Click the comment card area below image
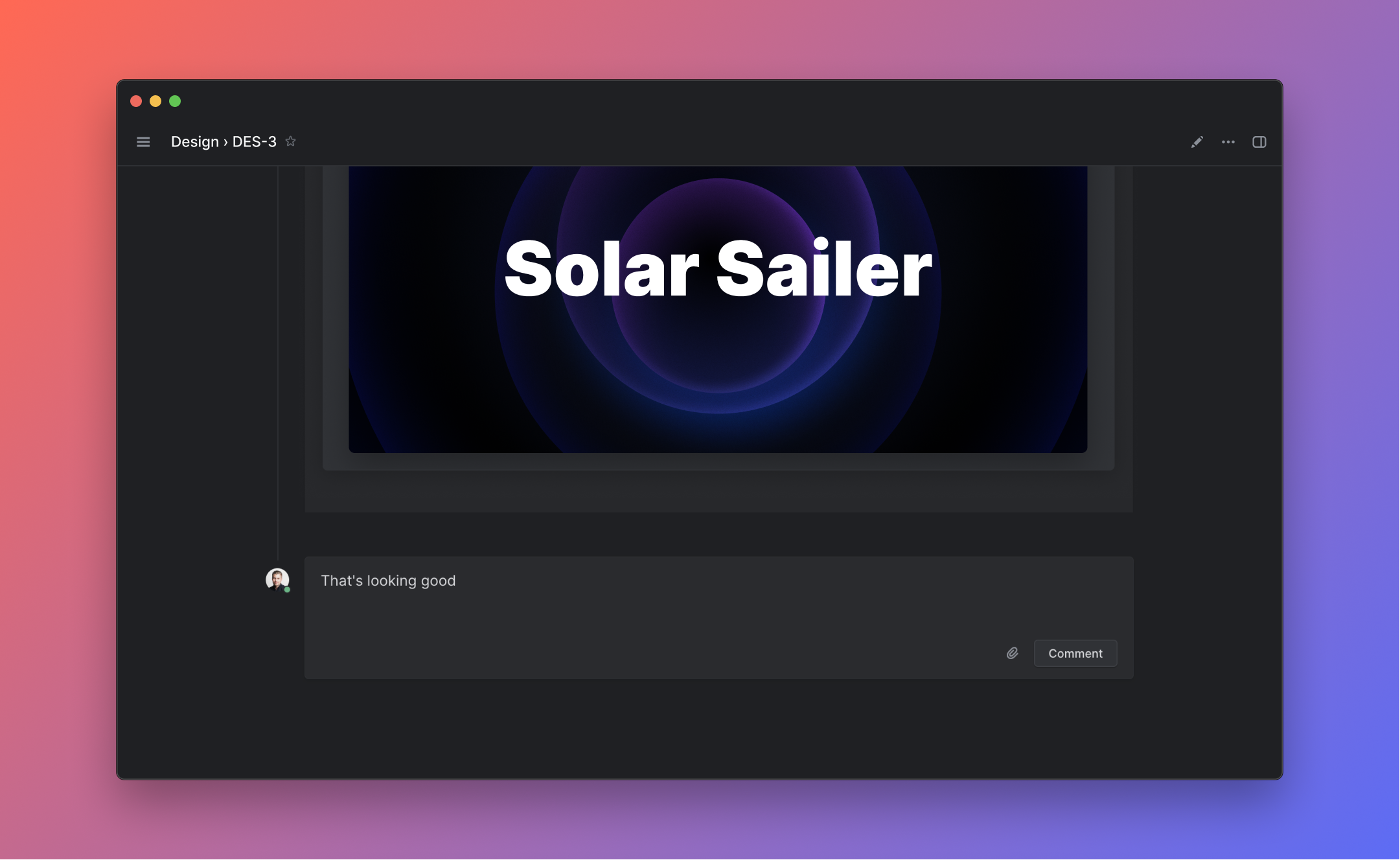The image size is (1400, 860). [718, 491]
